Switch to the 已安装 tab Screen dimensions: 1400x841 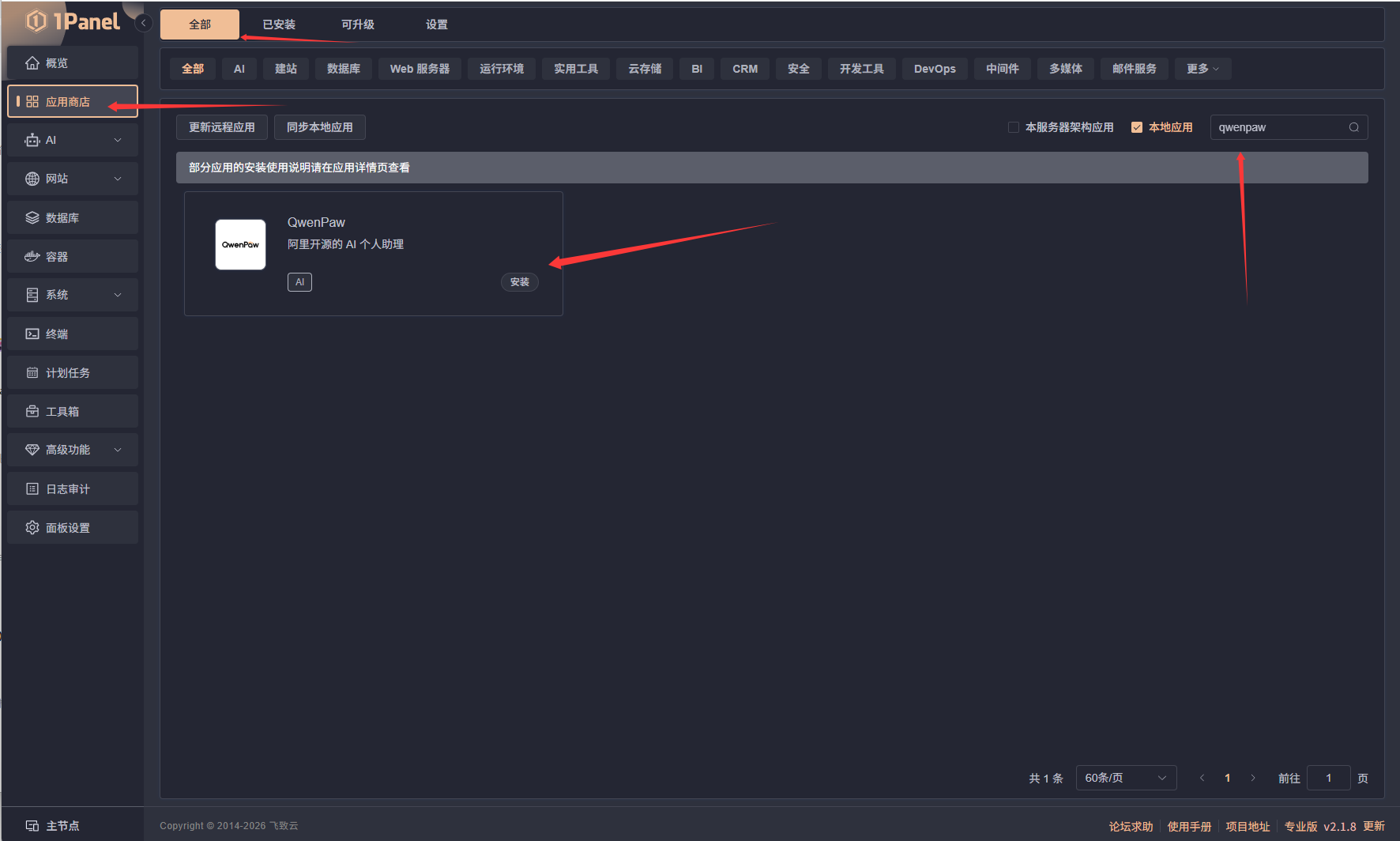(279, 25)
